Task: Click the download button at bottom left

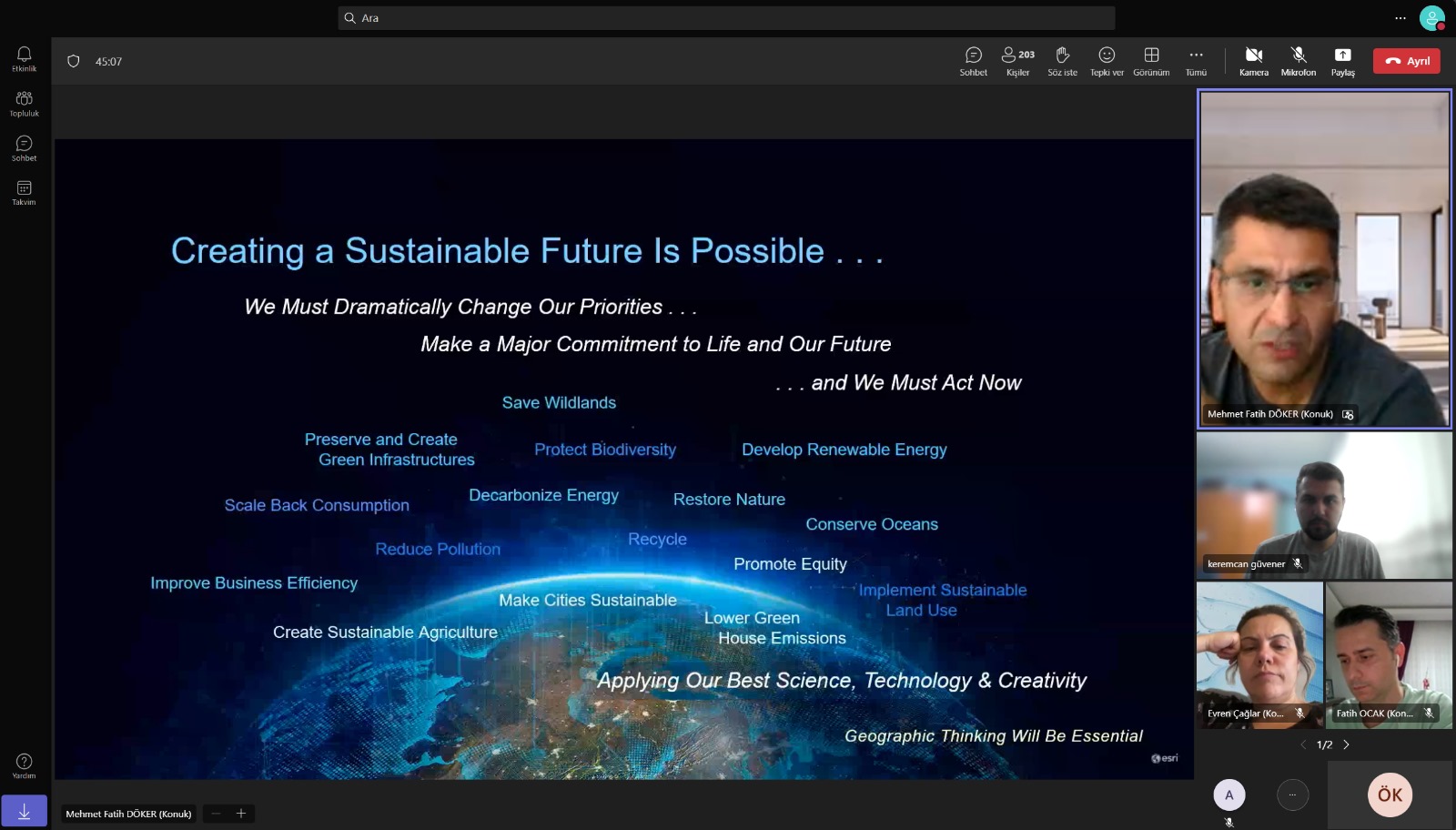Action: coord(25,811)
